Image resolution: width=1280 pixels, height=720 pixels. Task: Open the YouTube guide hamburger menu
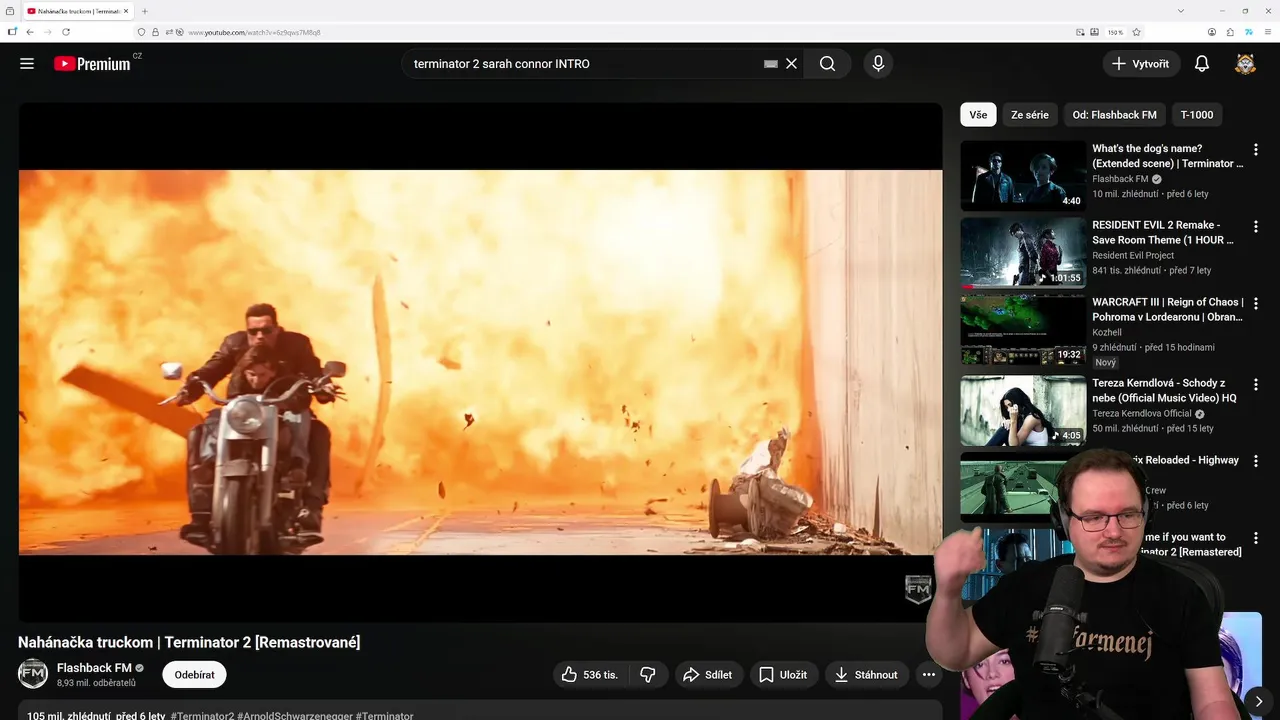point(27,63)
